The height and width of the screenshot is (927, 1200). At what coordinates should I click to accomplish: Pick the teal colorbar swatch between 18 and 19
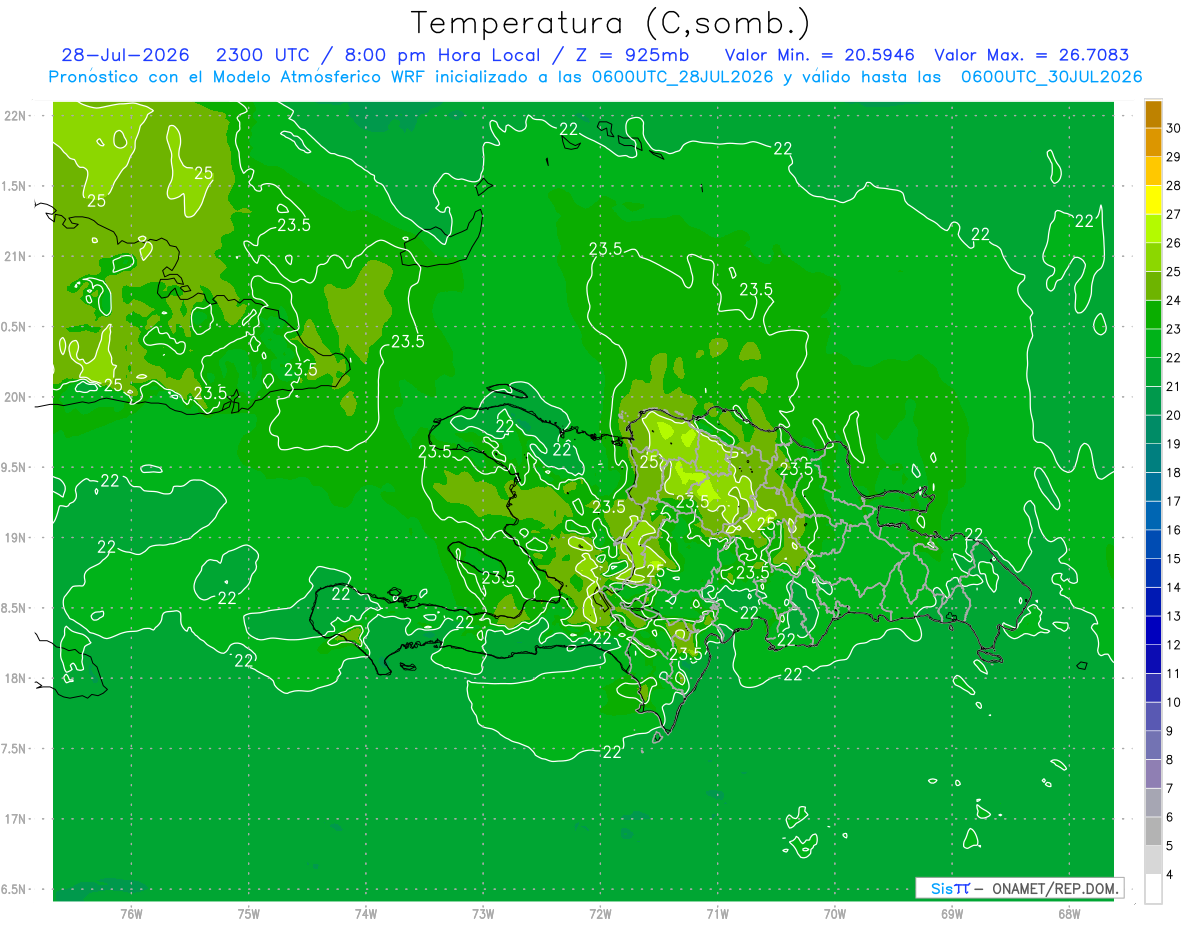1153,459
